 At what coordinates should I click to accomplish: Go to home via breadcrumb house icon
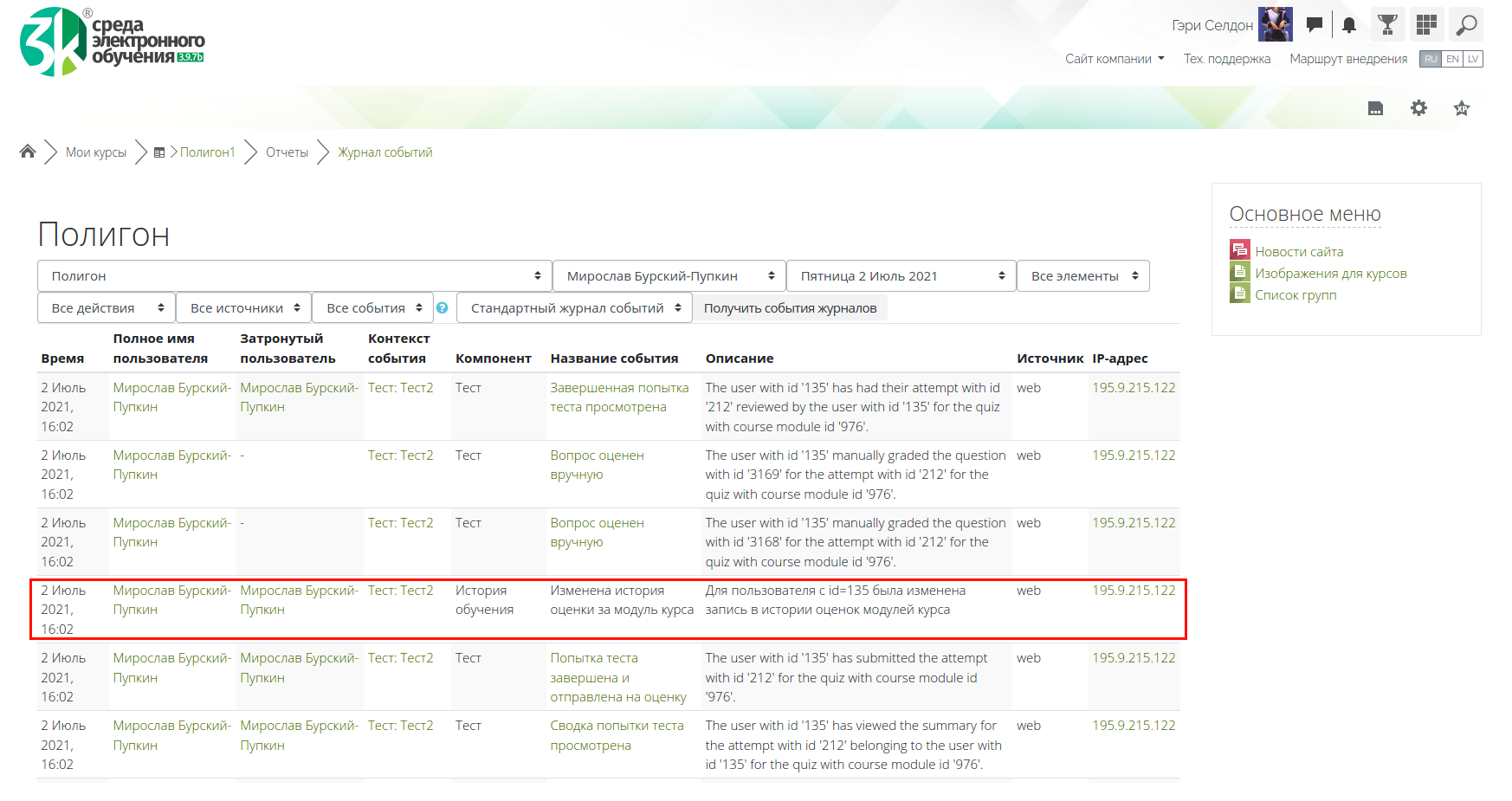click(x=28, y=152)
